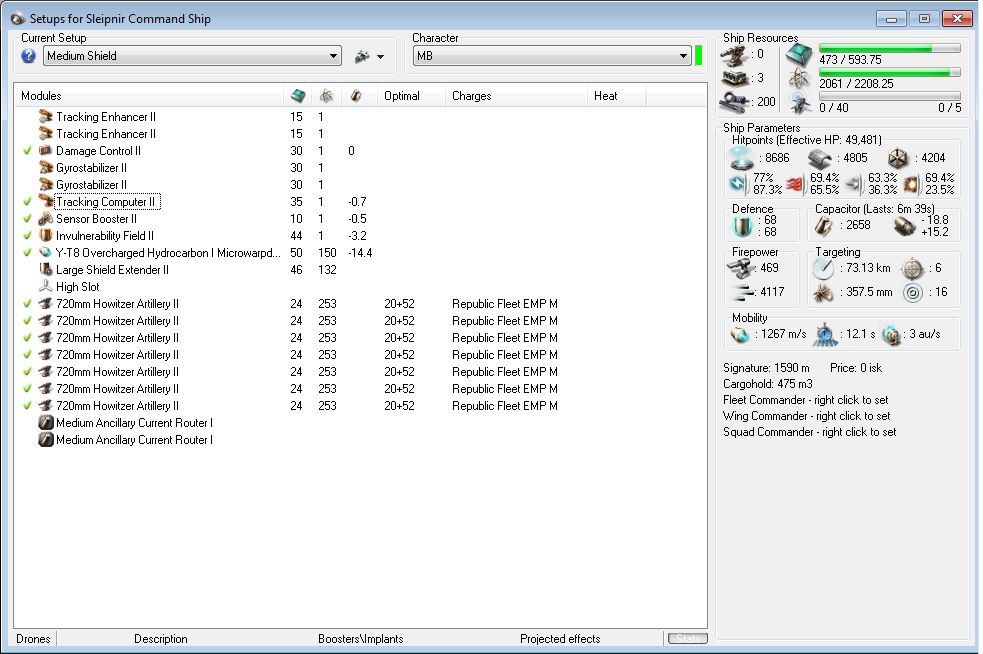Click the thermal resistance flame icon
This screenshot has width=983, height=654.
(x=794, y=184)
